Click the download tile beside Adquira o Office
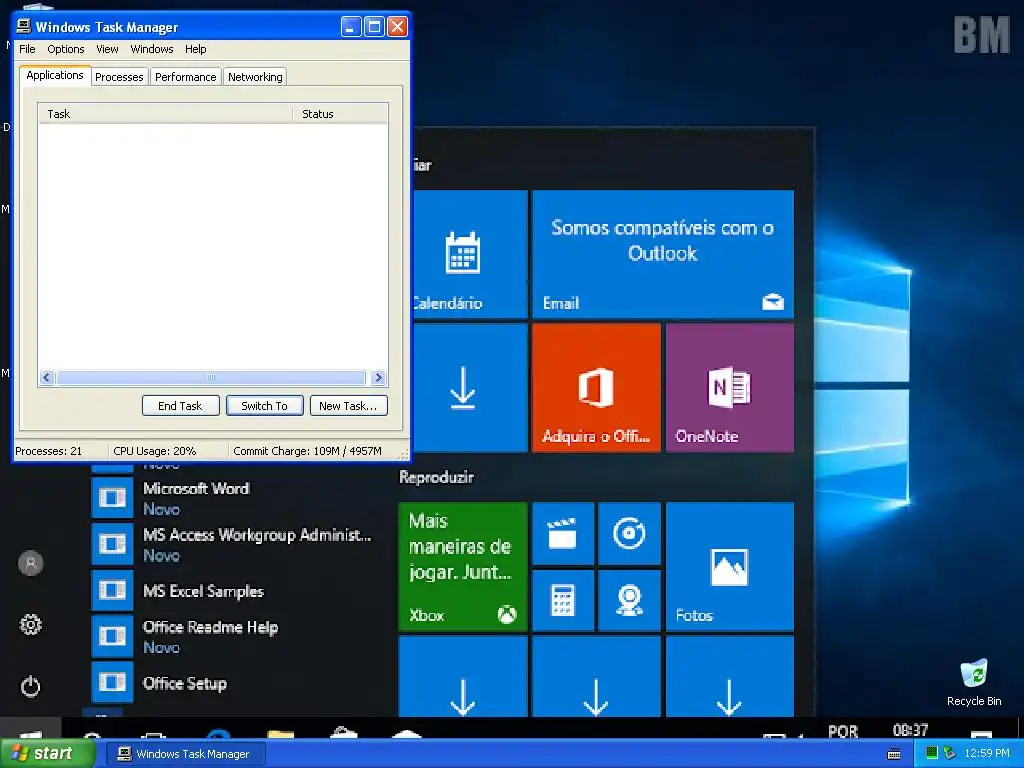This screenshot has height=768, width=1024. (470, 388)
